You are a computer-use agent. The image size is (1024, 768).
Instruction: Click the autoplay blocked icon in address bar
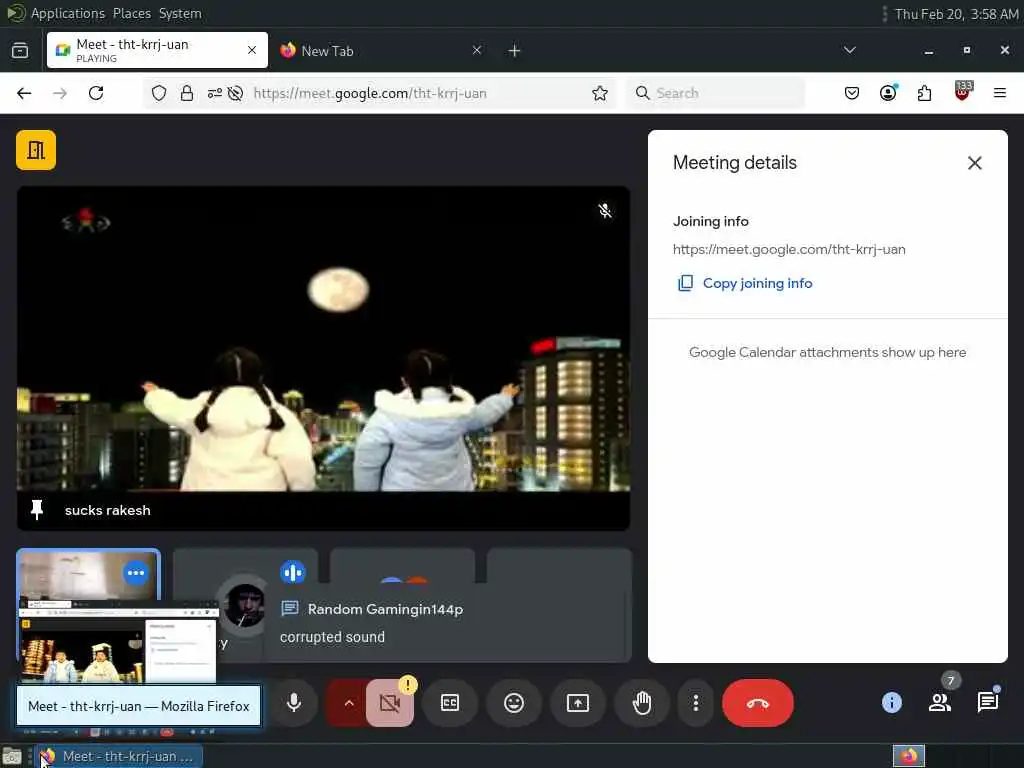[x=236, y=93]
